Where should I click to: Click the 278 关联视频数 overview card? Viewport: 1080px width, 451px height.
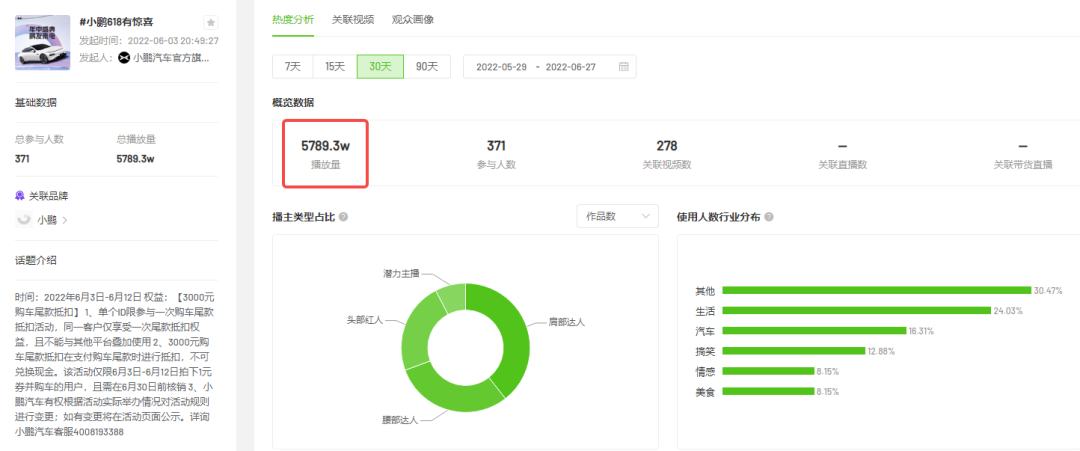click(667, 154)
